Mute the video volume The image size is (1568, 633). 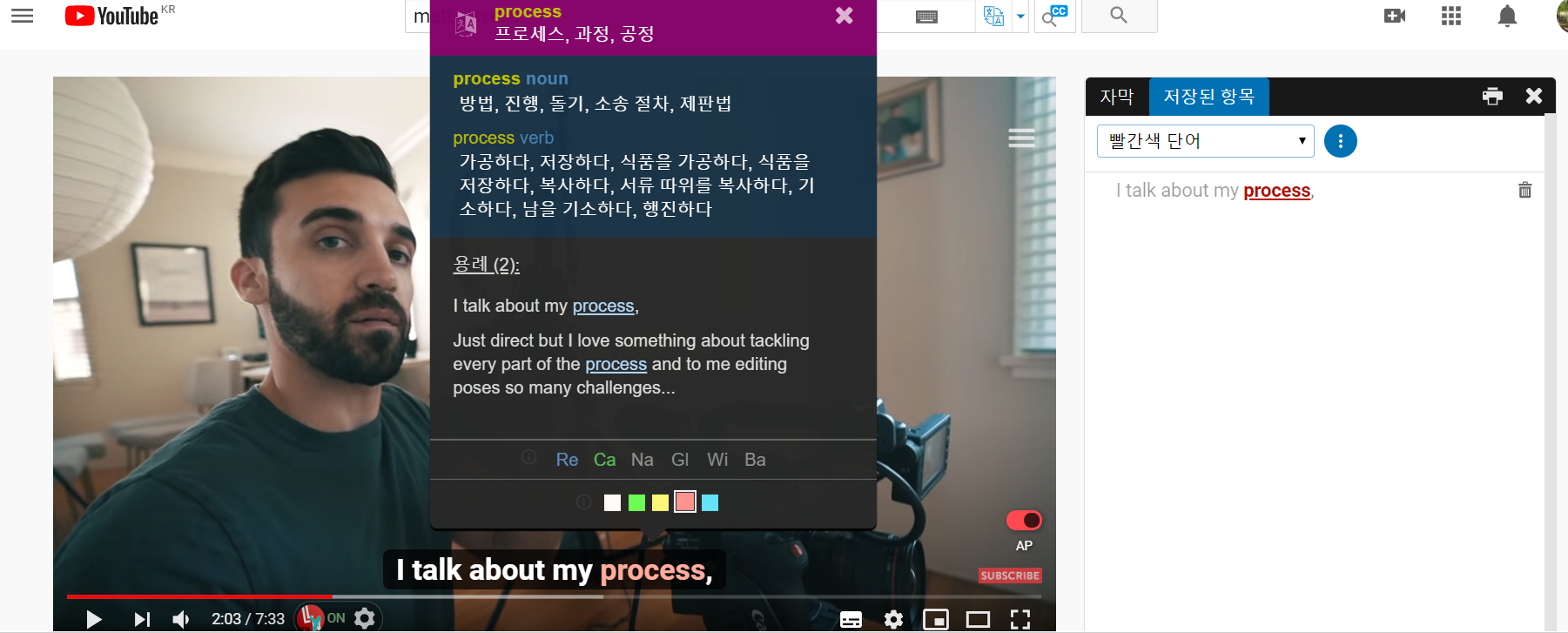[x=181, y=619]
